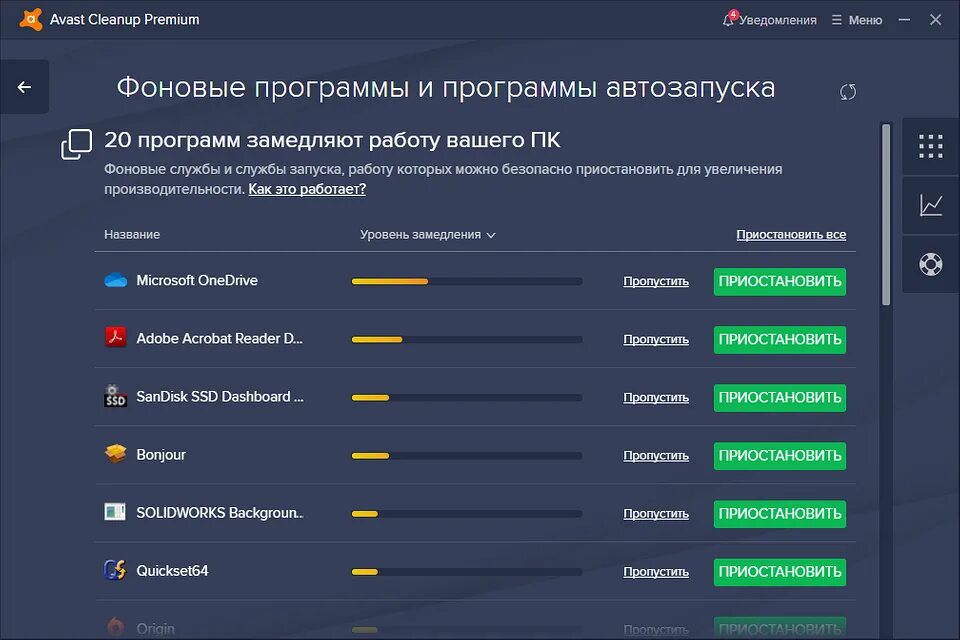The height and width of the screenshot is (640, 960).
Task: Click the notifications bell icon
Action: pos(729,20)
